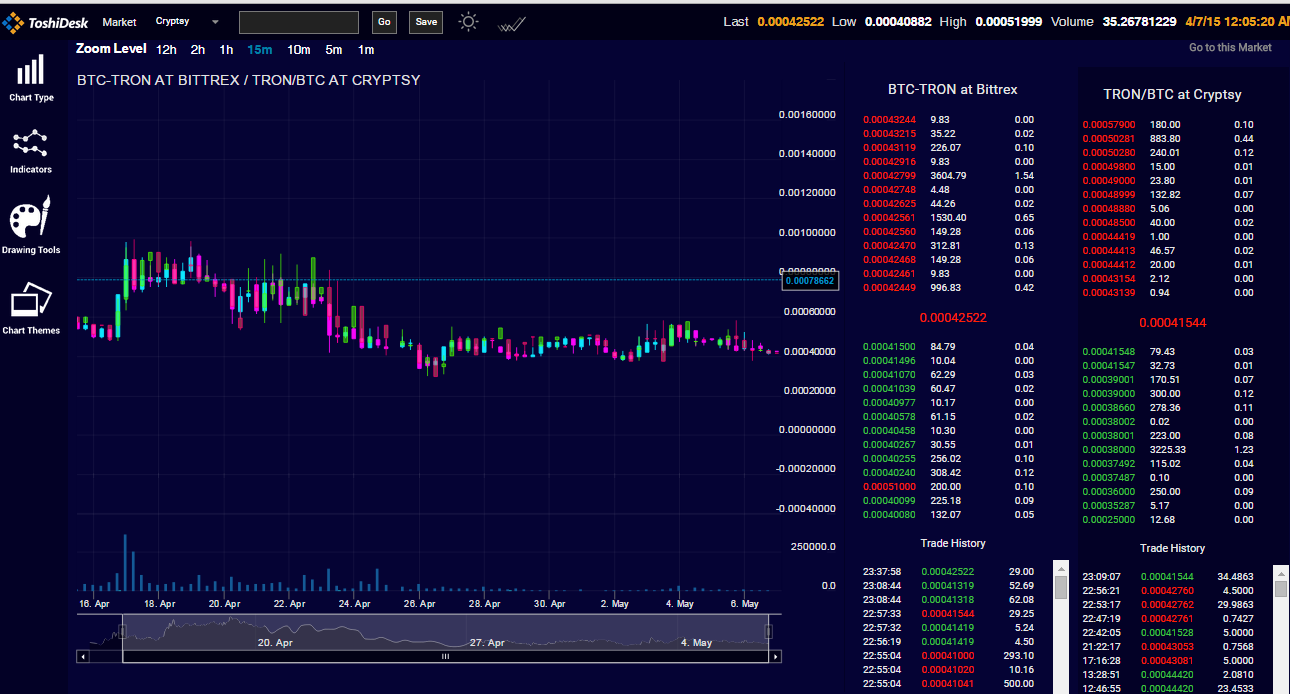Switch zoom level to 5m
The height and width of the screenshot is (694, 1290).
point(334,50)
